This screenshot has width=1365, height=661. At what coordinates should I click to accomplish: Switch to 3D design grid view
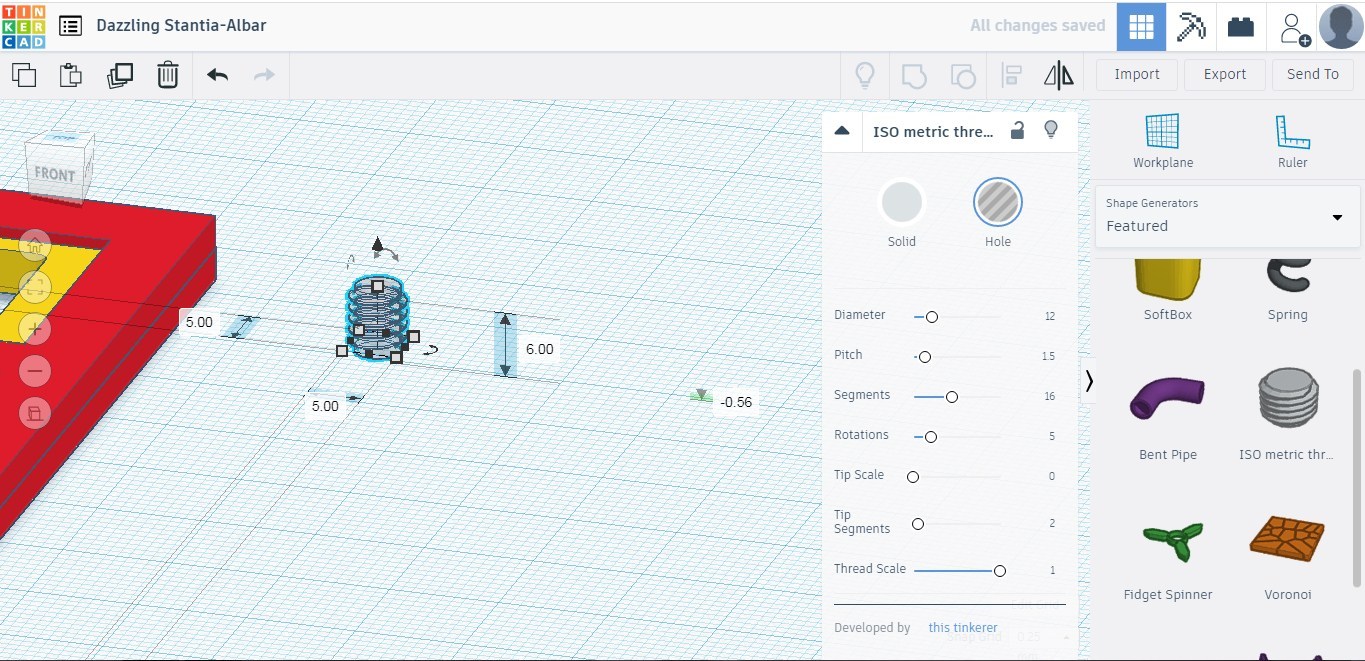point(1141,26)
